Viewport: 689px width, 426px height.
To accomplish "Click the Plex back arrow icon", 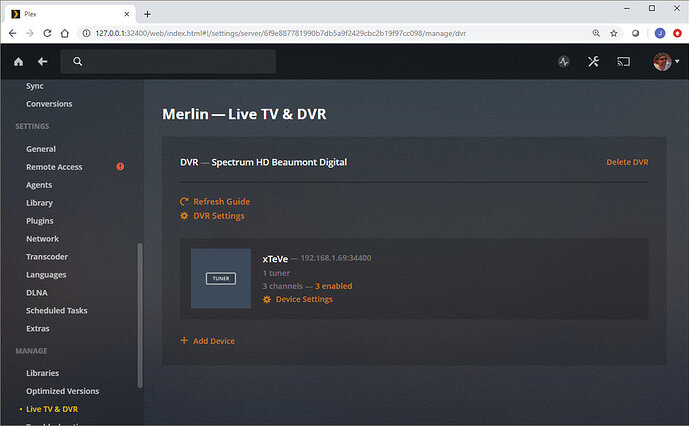I will (x=43, y=62).
